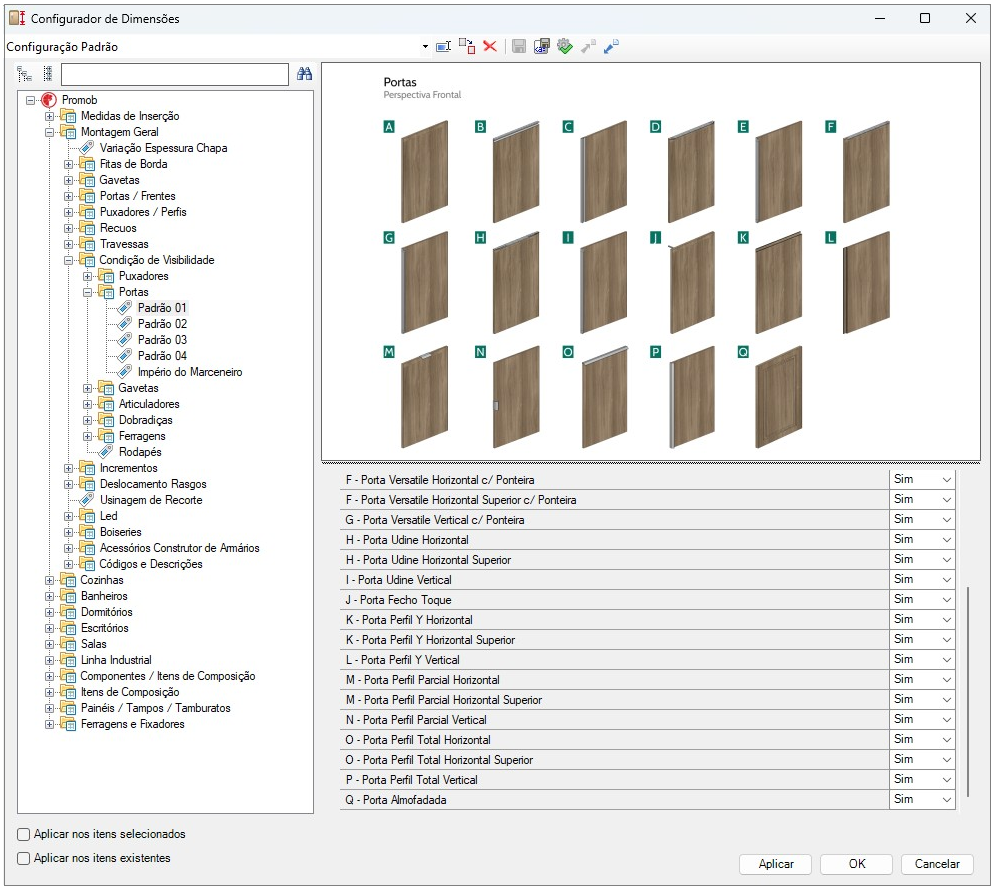Click the green letter C door badge
The width and height of the screenshot is (996, 893).
pyautogui.click(x=568, y=127)
